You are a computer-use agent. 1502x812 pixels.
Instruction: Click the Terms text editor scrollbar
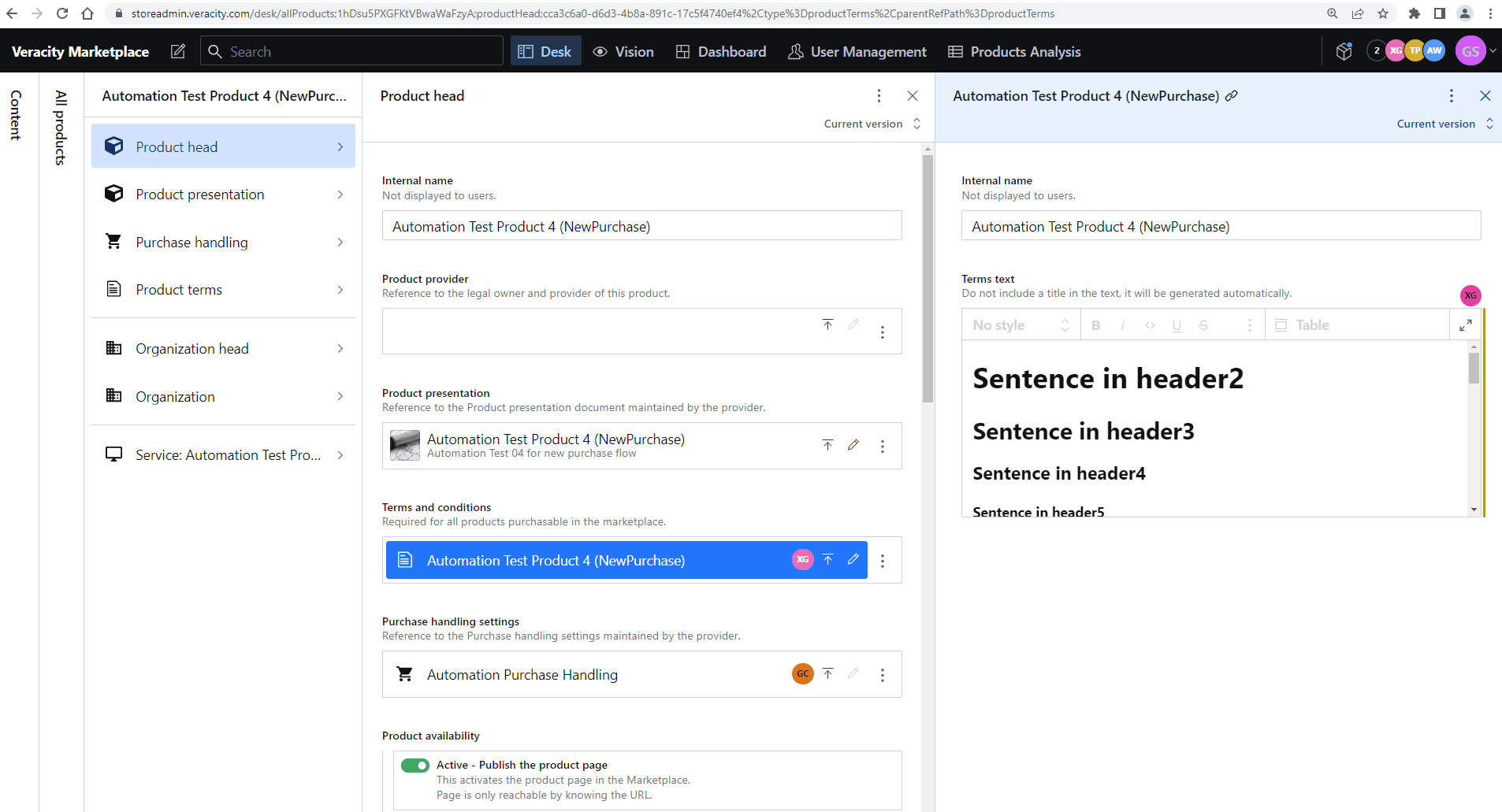[1474, 368]
